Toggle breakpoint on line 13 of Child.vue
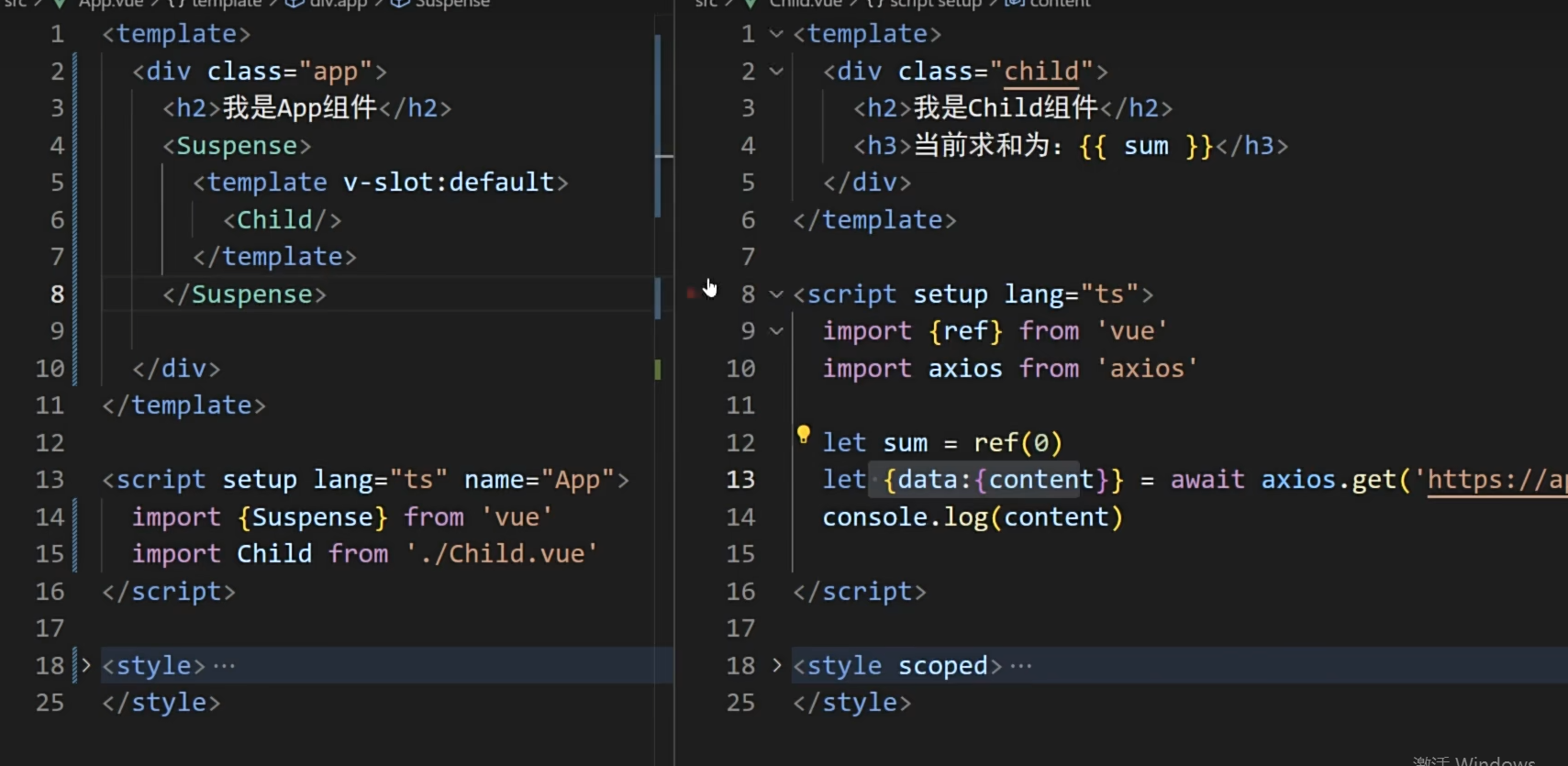This screenshot has height=766, width=1568. [693, 480]
